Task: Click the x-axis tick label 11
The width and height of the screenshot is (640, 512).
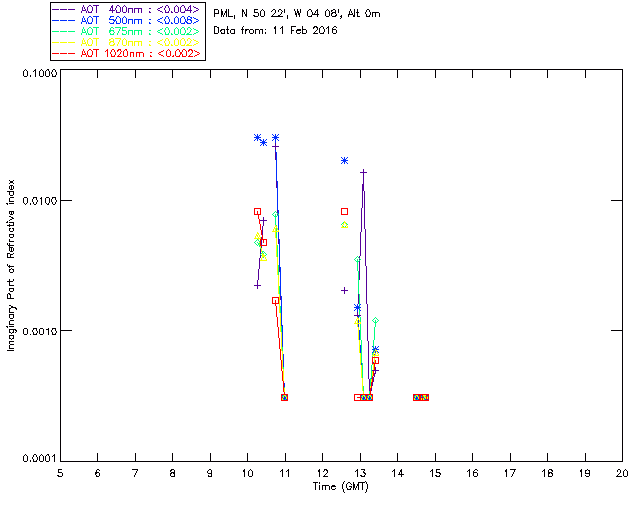Action: click(x=284, y=473)
